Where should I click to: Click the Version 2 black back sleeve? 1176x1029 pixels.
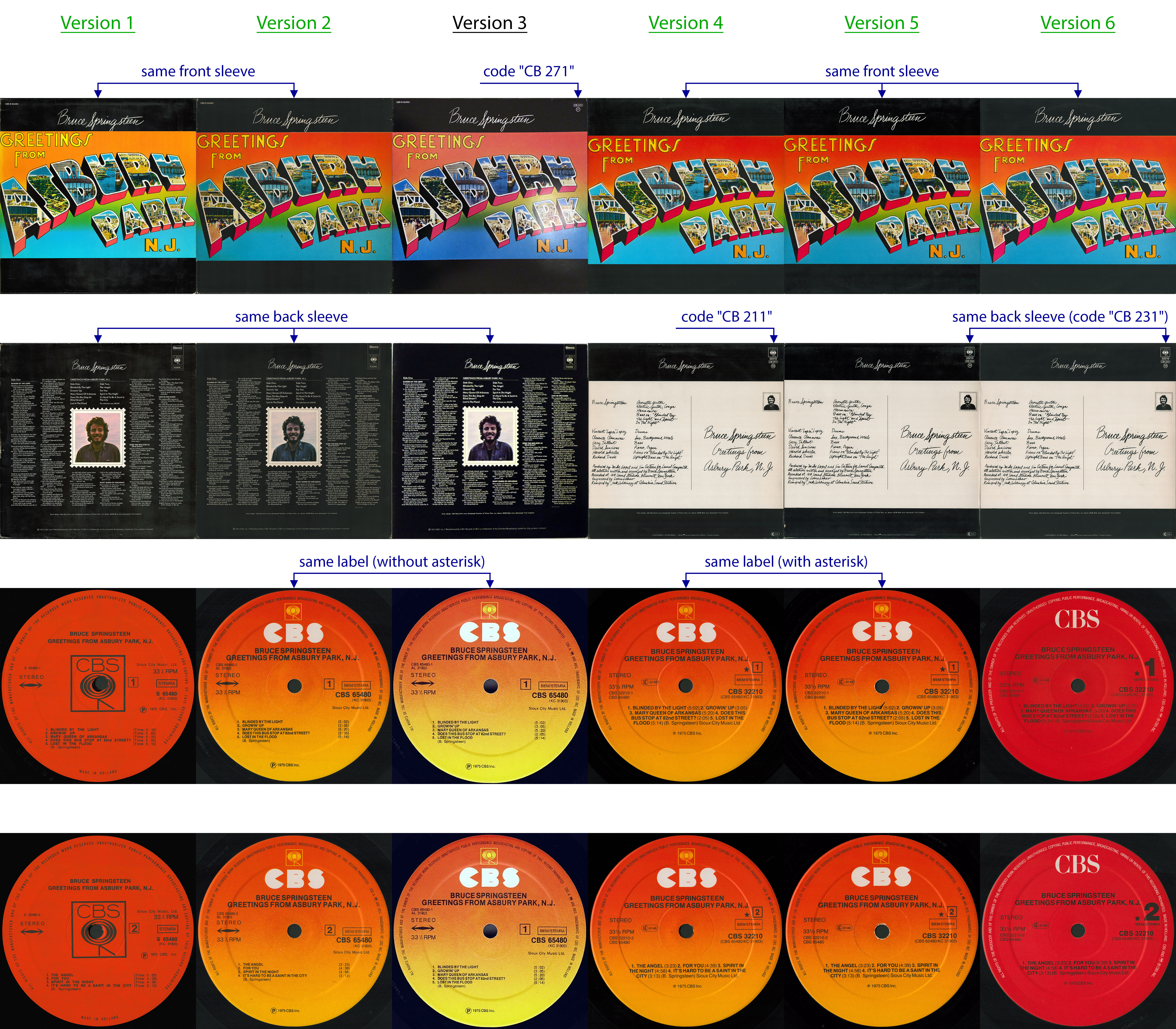point(294,441)
